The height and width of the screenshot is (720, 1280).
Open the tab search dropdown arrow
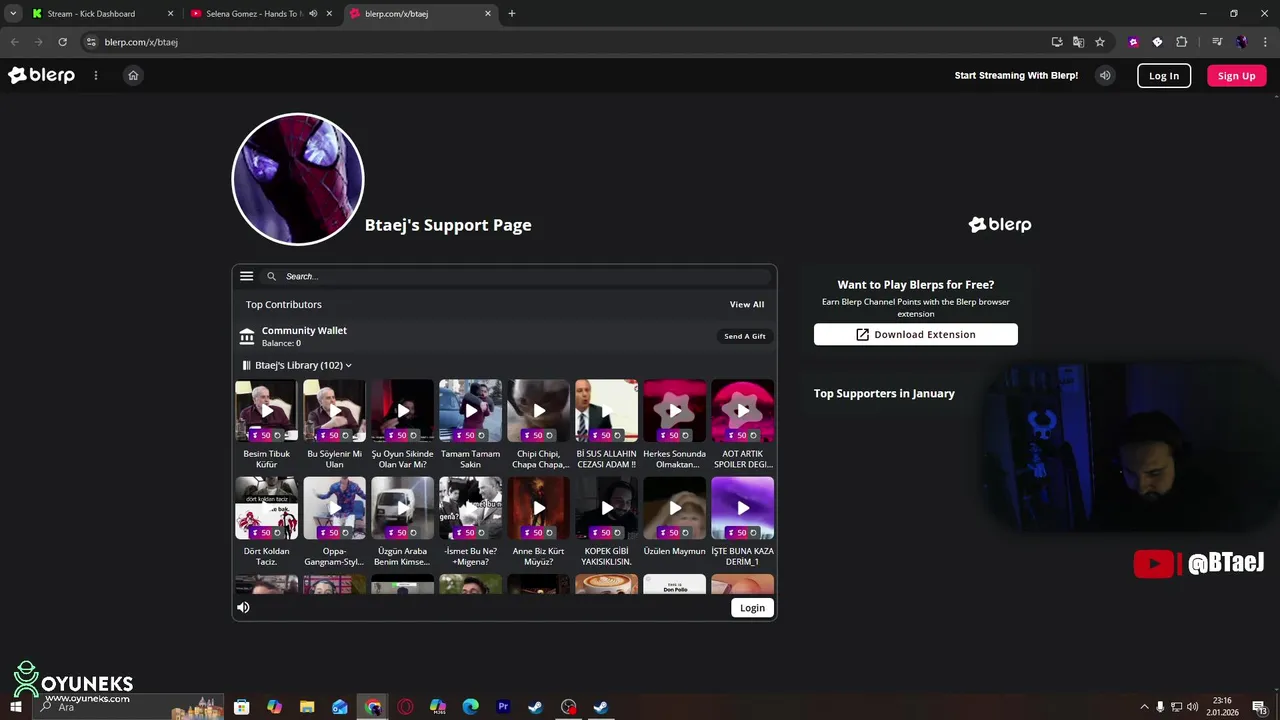pos(13,14)
